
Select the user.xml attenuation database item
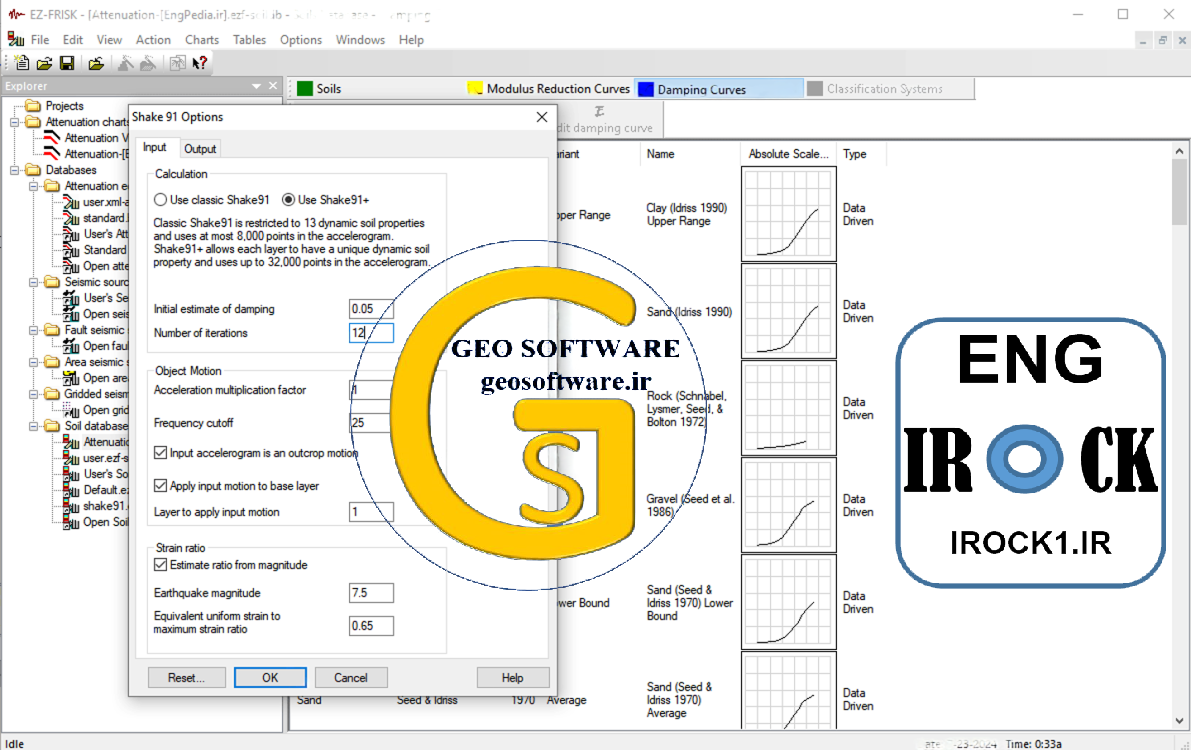[96, 202]
